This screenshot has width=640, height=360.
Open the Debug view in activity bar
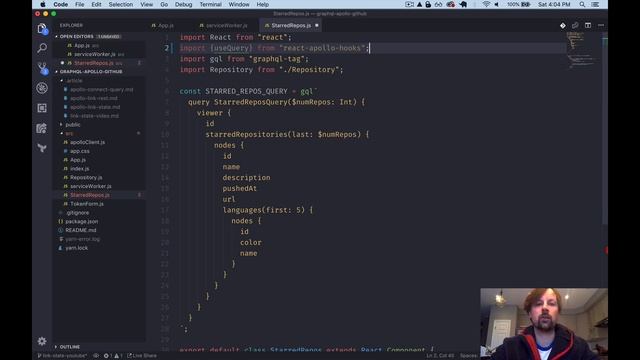point(42,88)
